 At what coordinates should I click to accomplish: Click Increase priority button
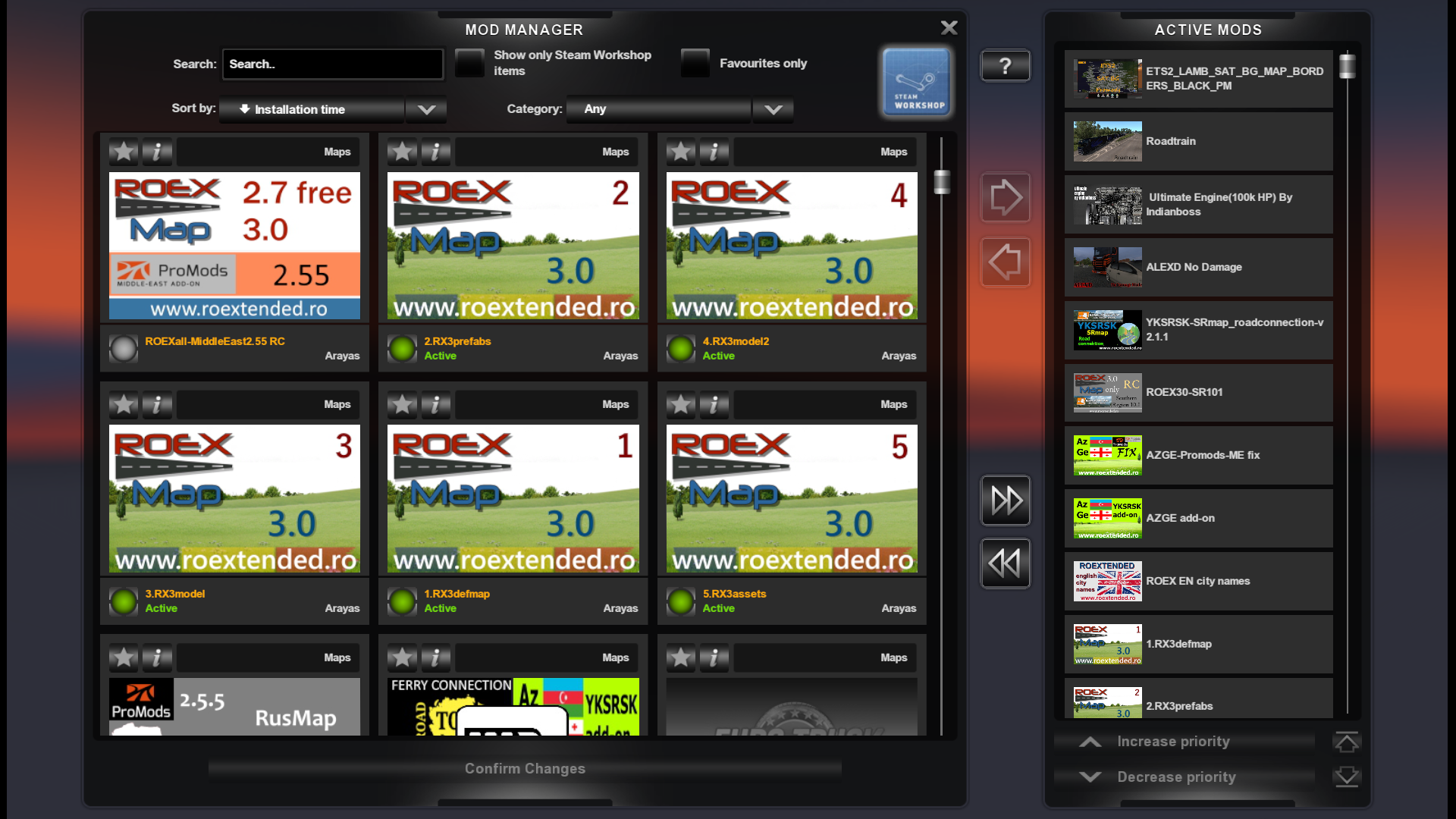pyautogui.click(x=1172, y=742)
